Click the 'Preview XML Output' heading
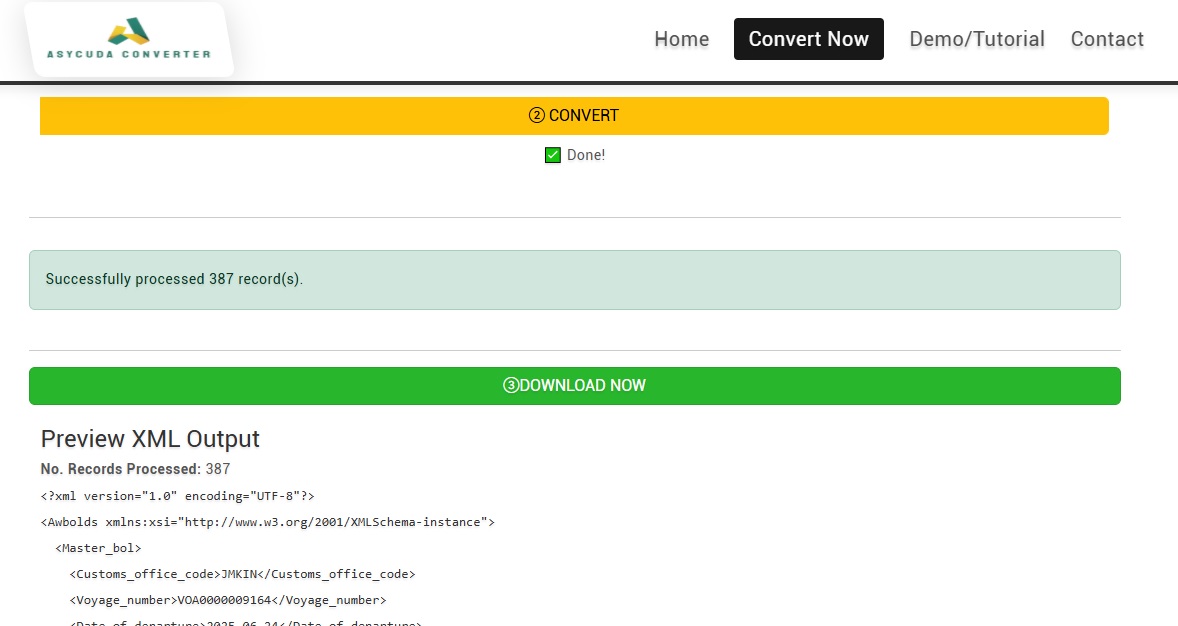Image resolution: width=1178 pixels, height=626 pixels. pyautogui.click(x=150, y=439)
